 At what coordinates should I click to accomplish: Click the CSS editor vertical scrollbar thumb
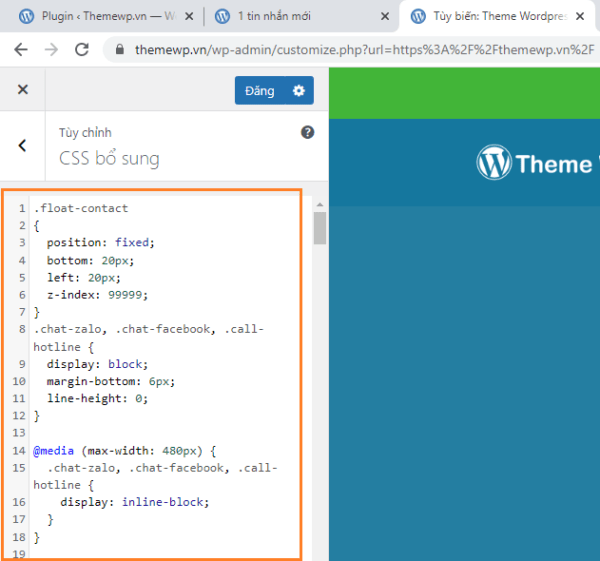320,228
